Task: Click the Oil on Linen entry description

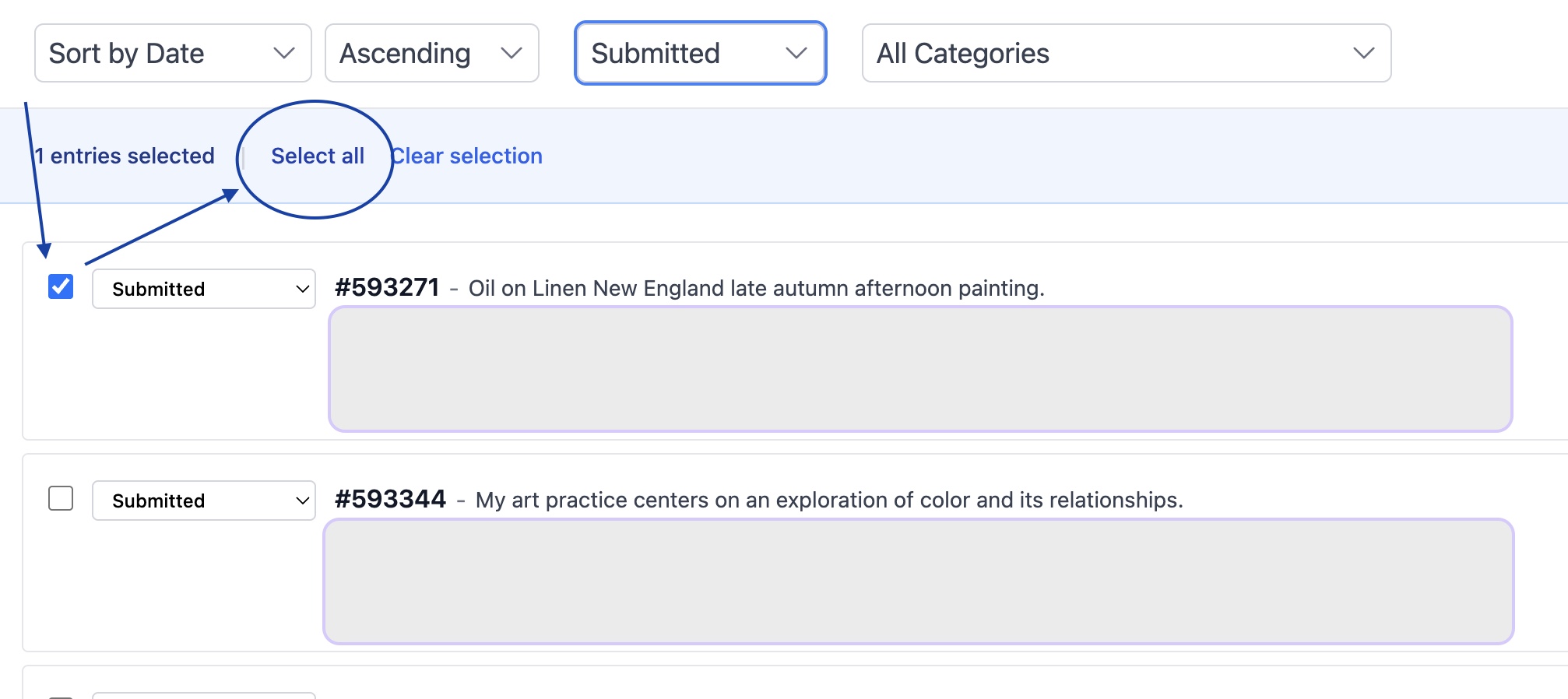Action: [756, 288]
